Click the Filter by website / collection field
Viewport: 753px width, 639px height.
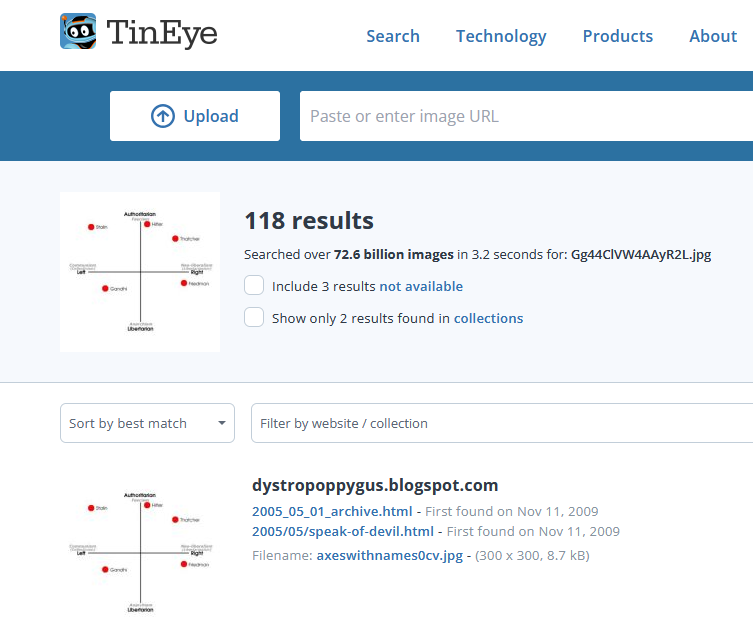pyautogui.click(x=502, y=423)
